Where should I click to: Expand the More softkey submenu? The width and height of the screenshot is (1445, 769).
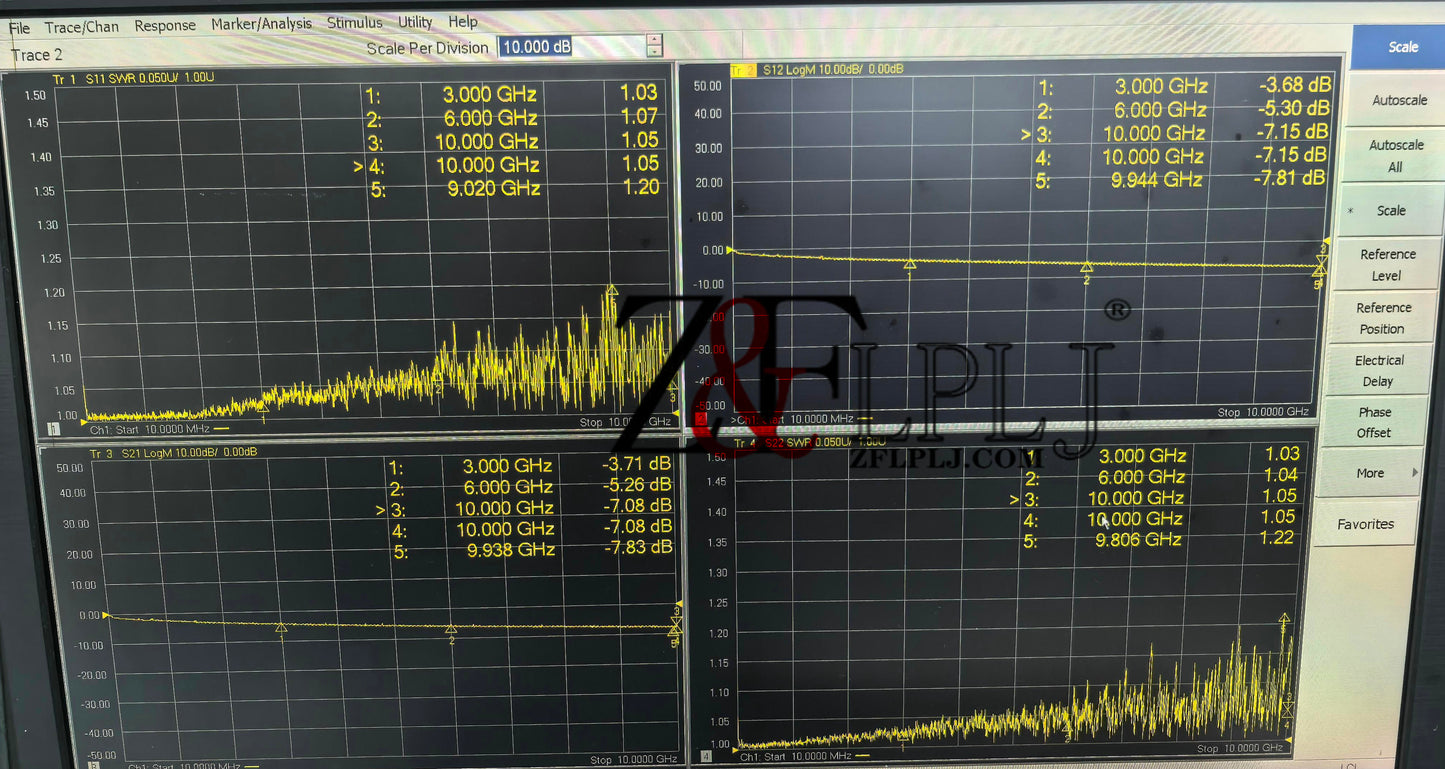tap(1375, 473)
